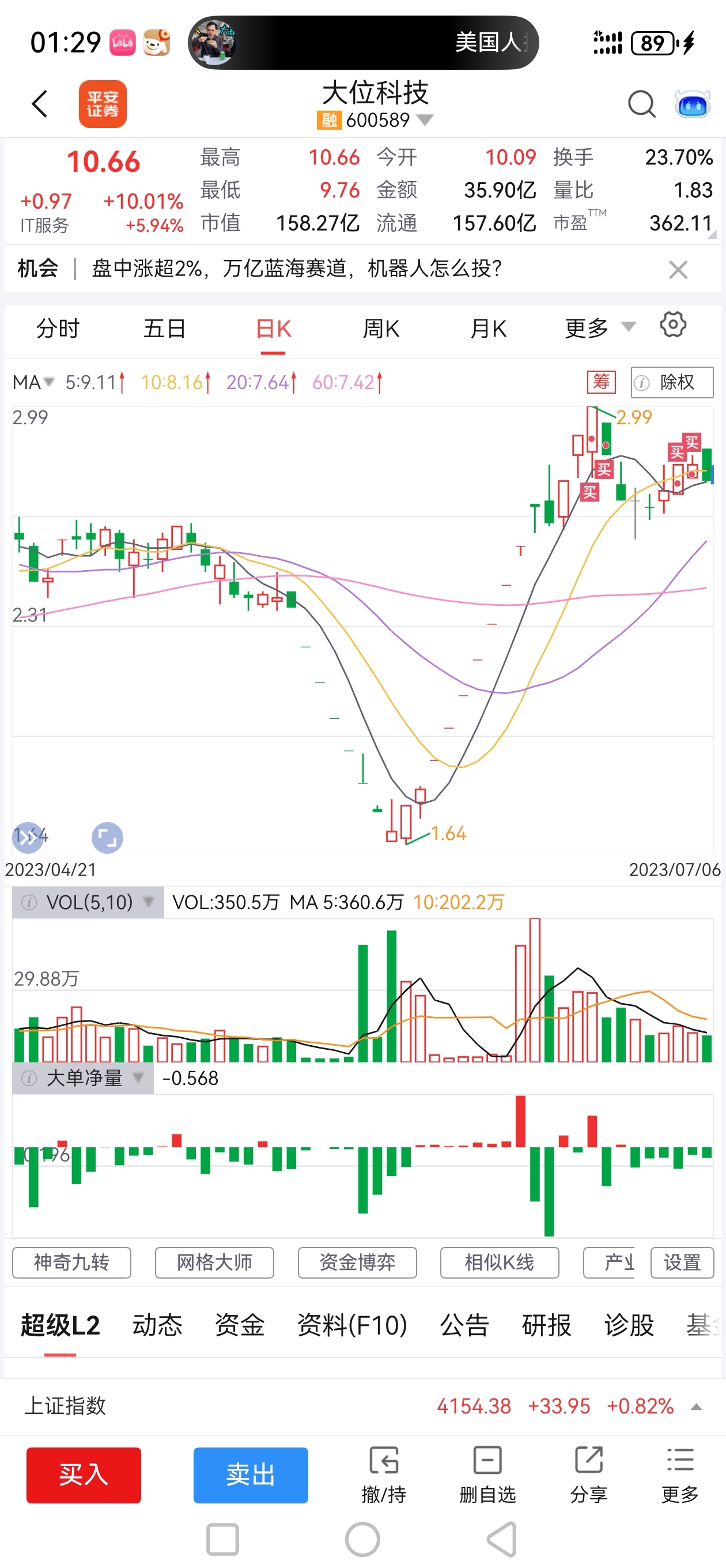Expand the MA indicator dropdown

tap(33, 382)
